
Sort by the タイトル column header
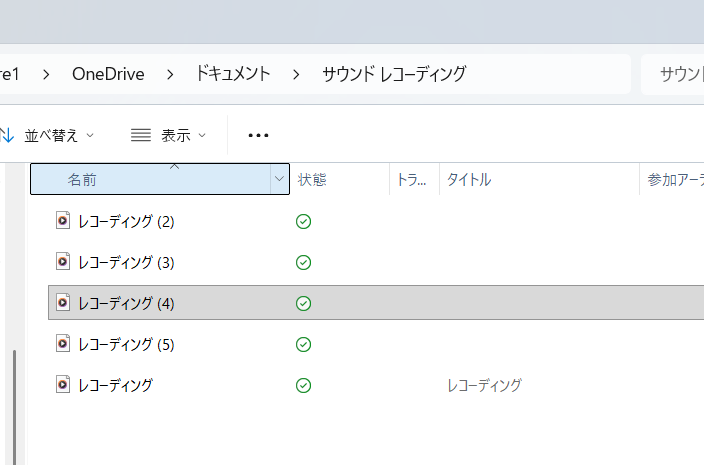[468, 180]
